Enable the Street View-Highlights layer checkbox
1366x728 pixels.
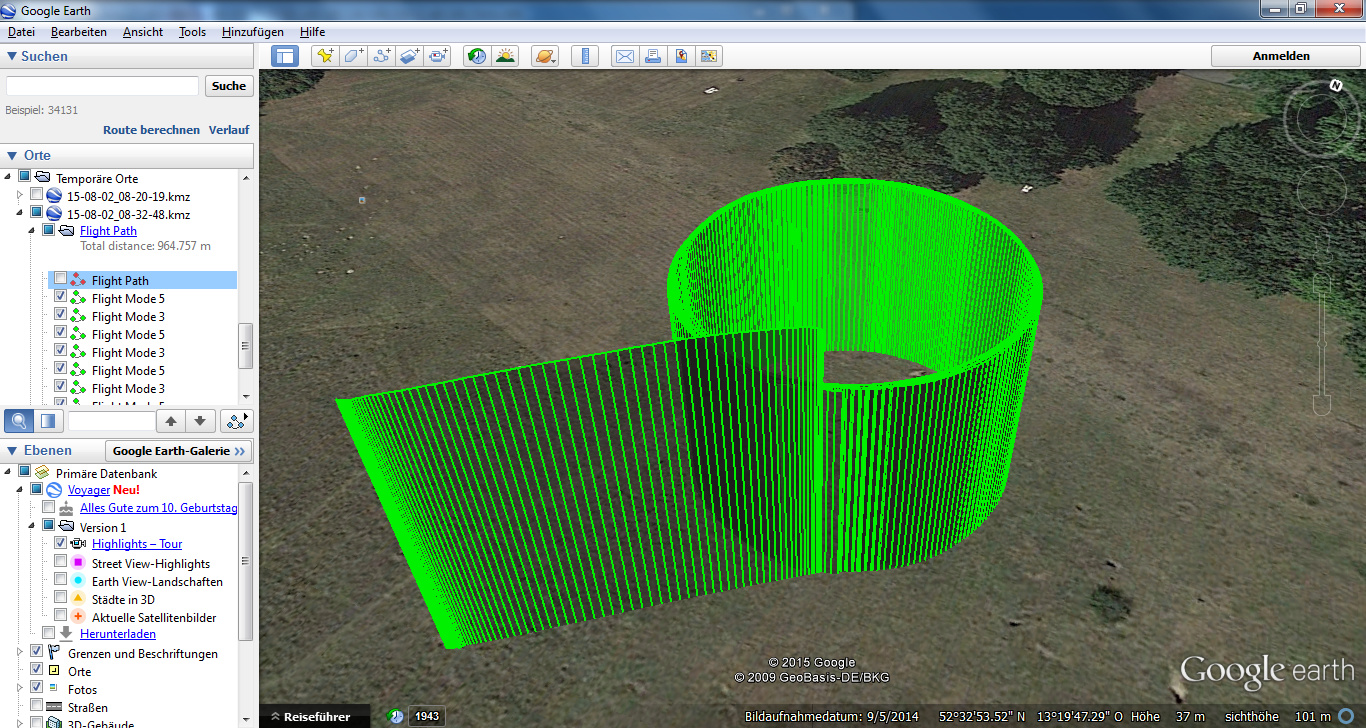click(61, 562)
